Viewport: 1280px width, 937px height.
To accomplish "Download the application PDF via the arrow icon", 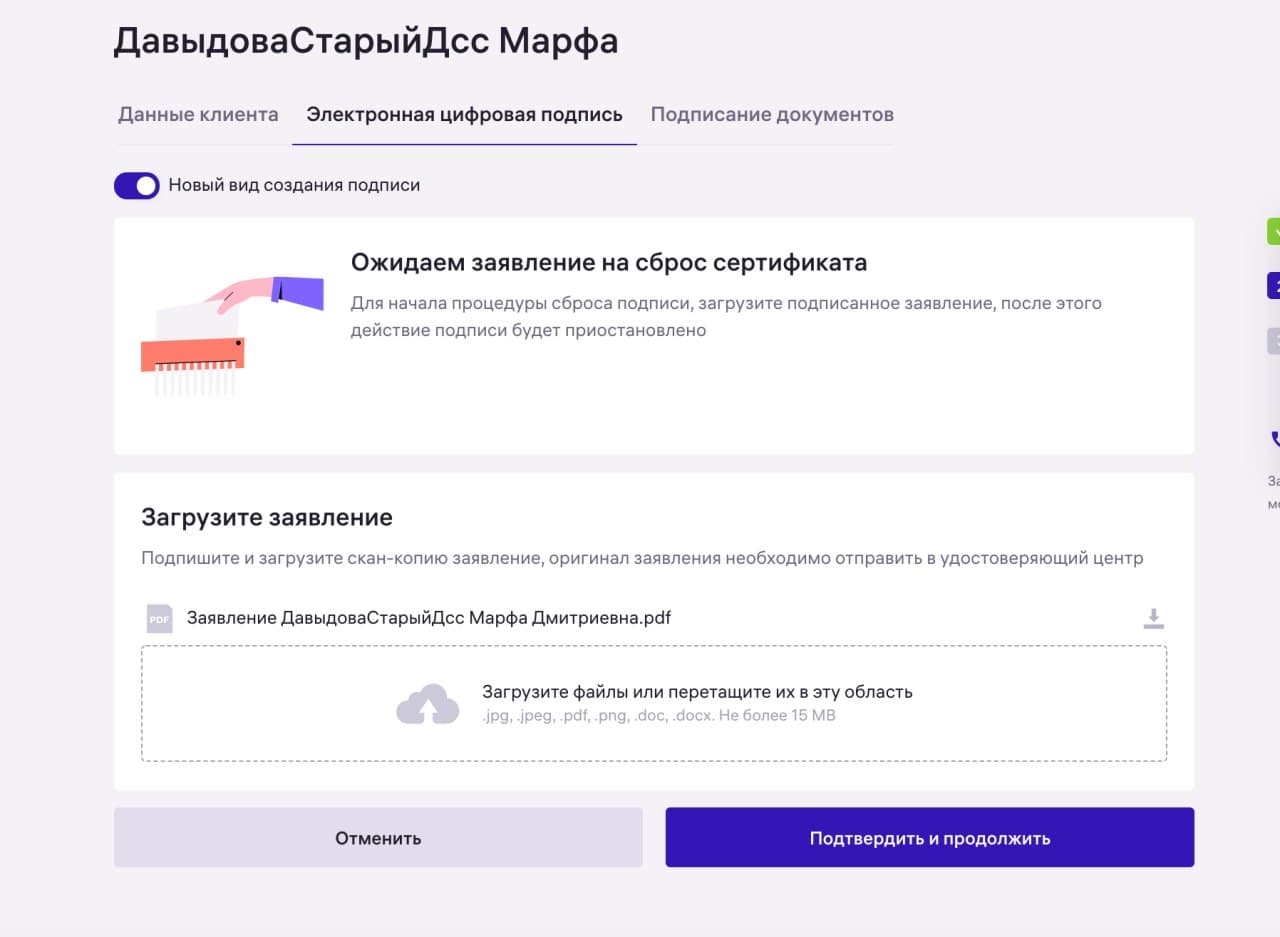I will pos(1153,619).
